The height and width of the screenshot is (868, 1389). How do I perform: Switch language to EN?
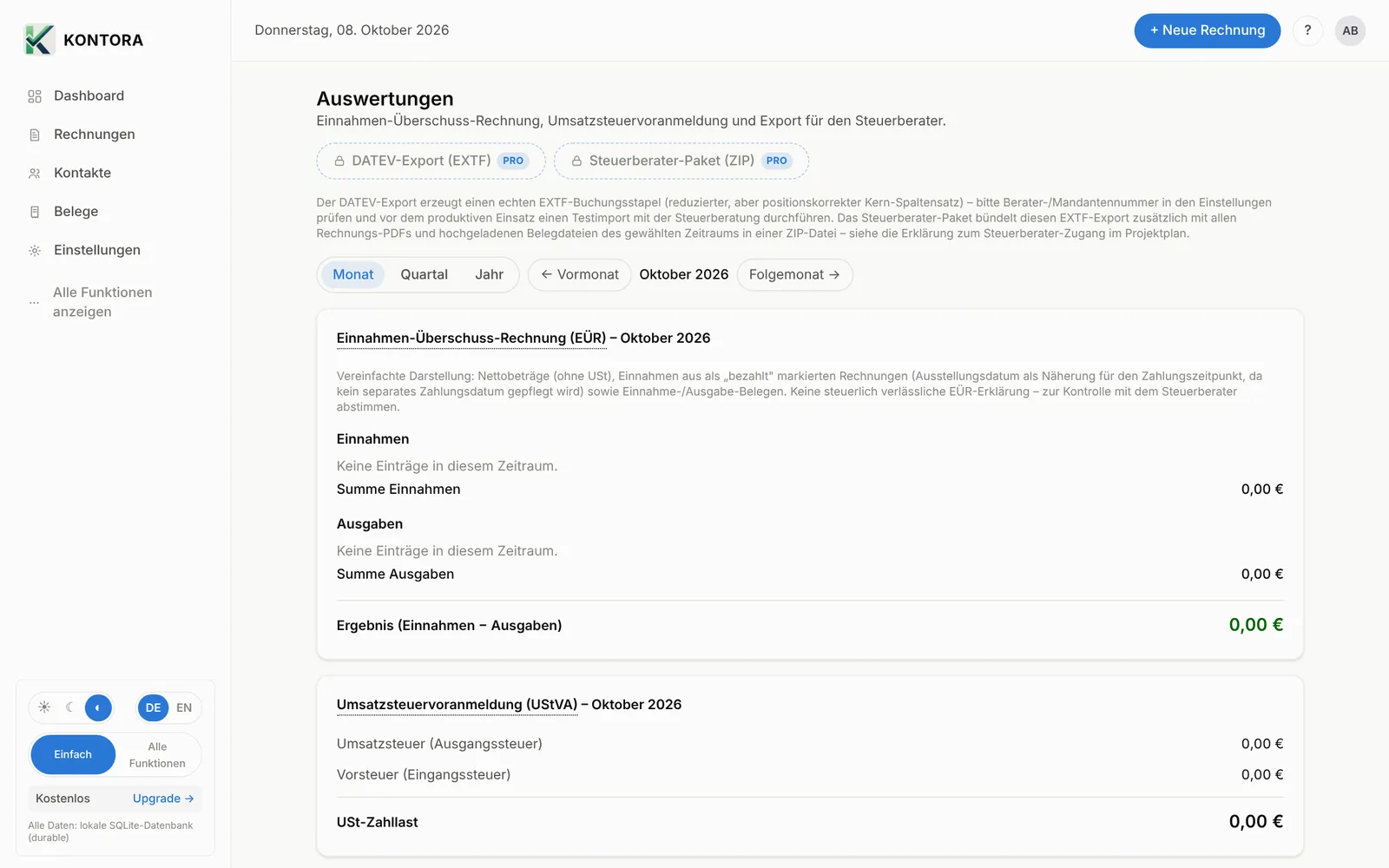coord(184,707)
